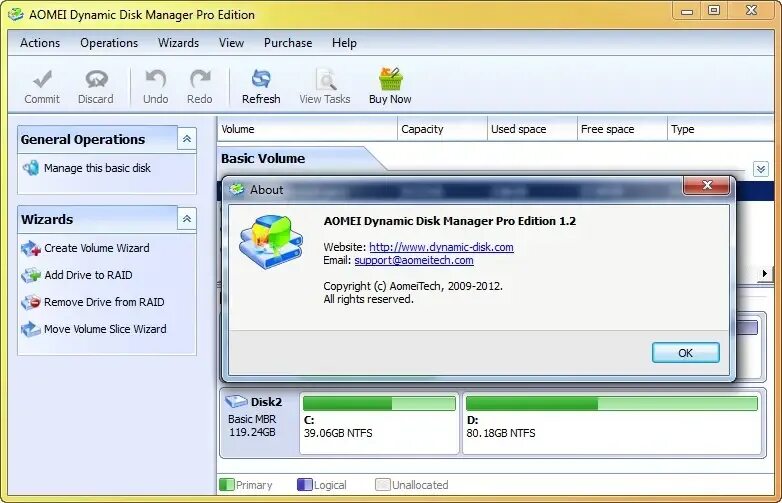Viewport: 782px width, 503px height.
Task: Sort by the Volume column header
Action: pyautogui.click(x=307, y=129)
